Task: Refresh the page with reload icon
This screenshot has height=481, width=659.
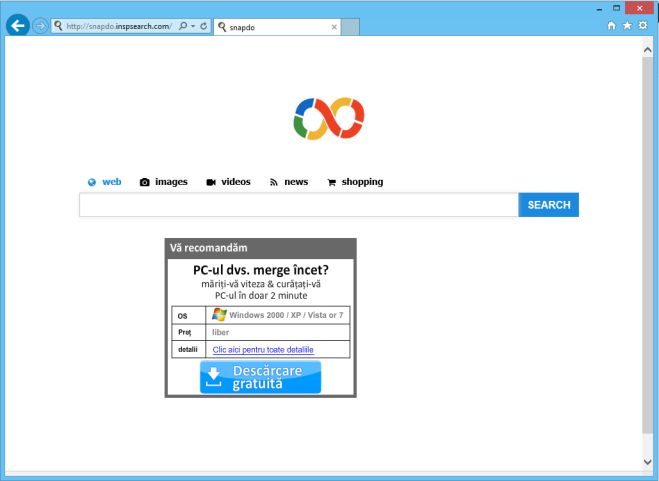Action: (x=203, y=26)
